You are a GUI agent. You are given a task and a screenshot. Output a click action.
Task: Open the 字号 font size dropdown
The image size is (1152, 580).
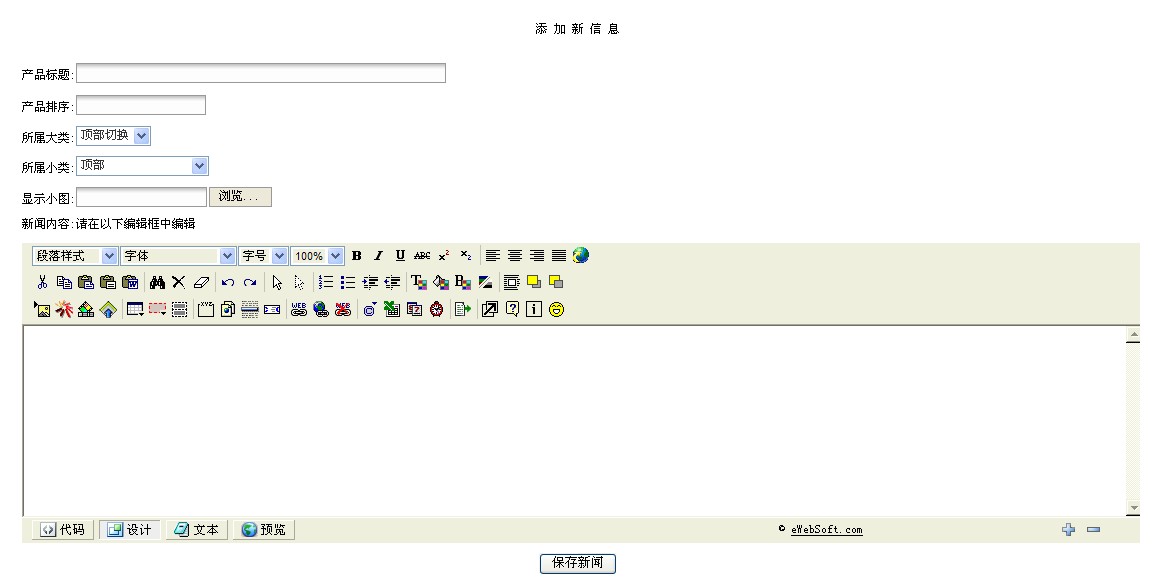(263, 256)
